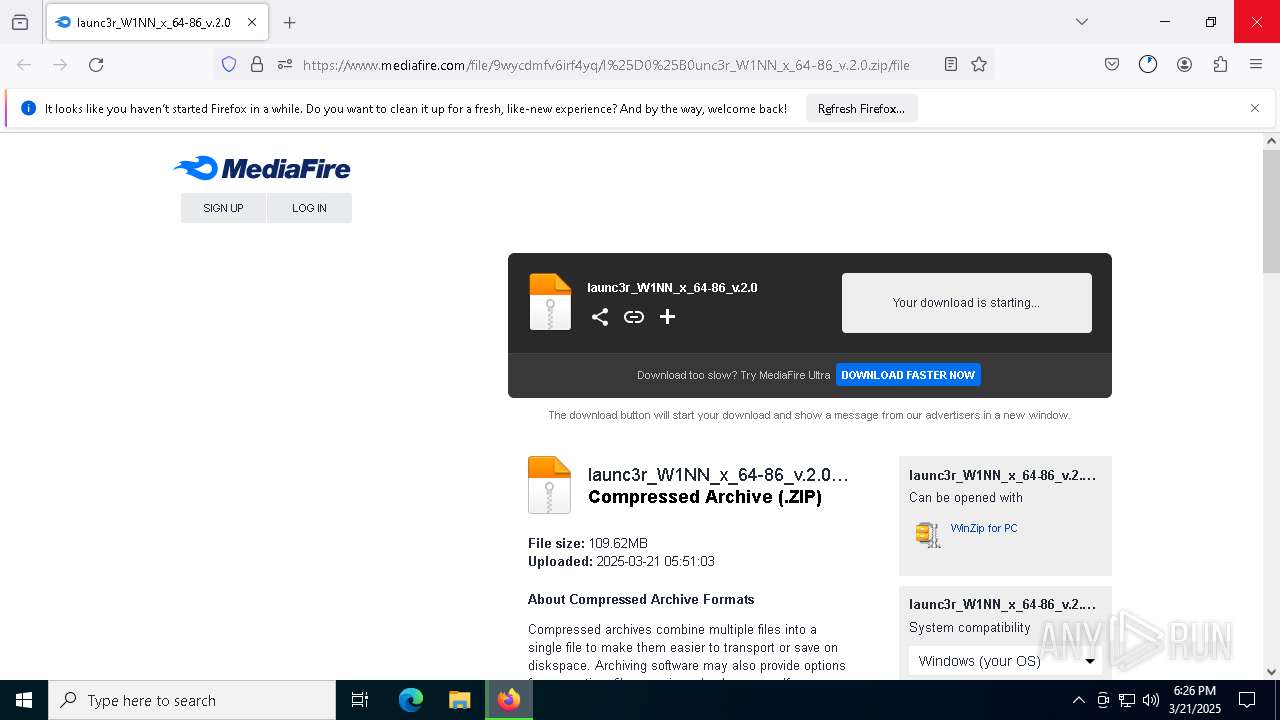Screen dimensions: 1280x720
Task: Click the plus icon next to file name
Action: [x=668, y=317]
